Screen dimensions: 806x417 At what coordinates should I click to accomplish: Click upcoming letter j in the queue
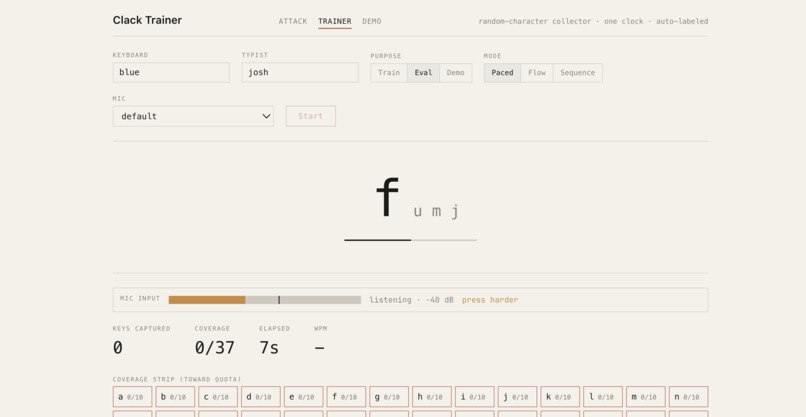coord(455,211)
